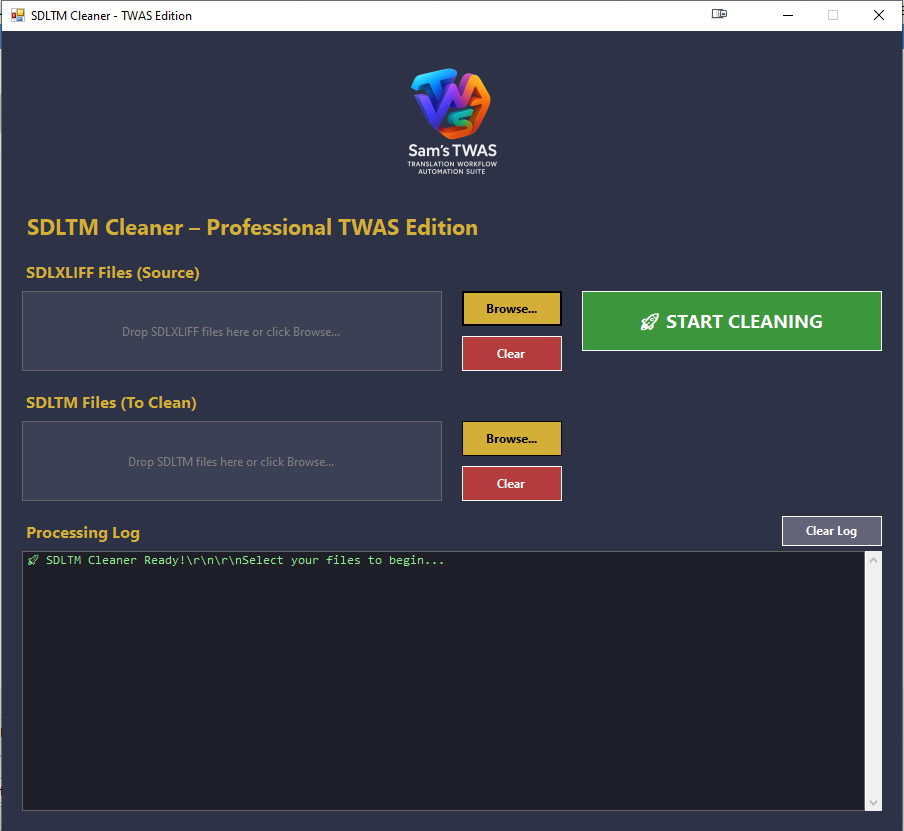Click the SDLTM files drop area
The image size is (904, 831).
(232, 461)
